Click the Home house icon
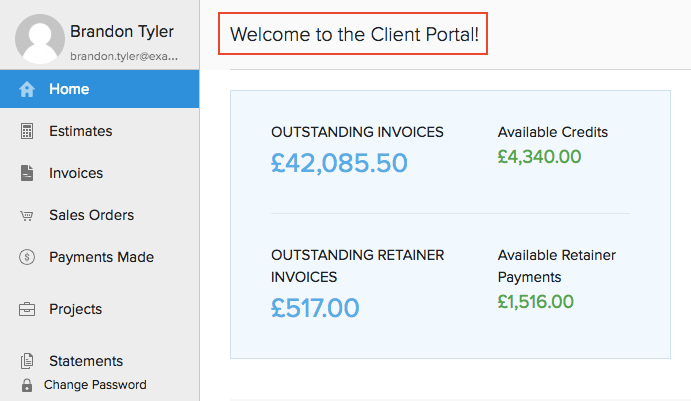 click(27, 89)
